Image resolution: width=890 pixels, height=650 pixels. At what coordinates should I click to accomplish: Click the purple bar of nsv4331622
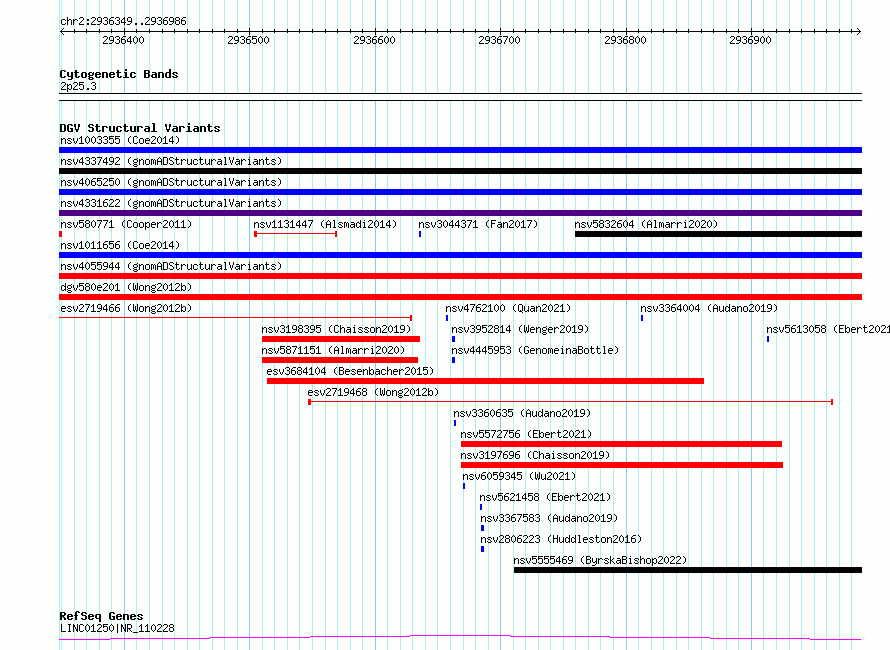pyautogui.click(x=460, y=213)
